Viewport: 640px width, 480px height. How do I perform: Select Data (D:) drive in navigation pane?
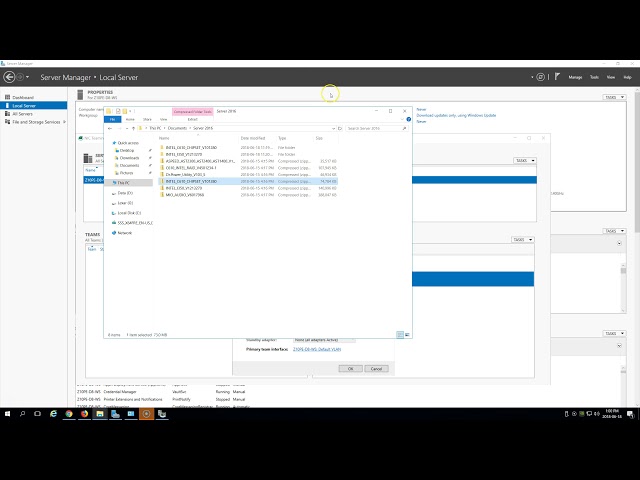(124, 193)
